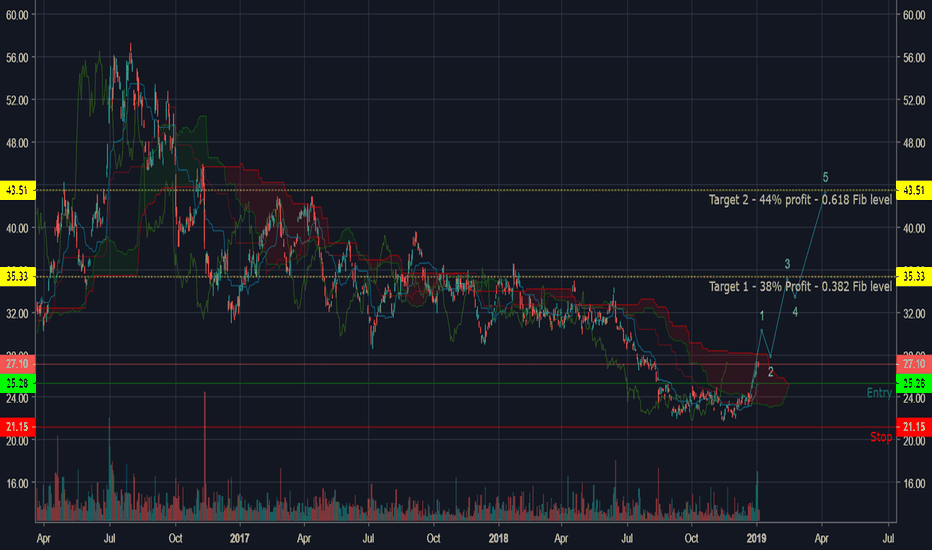
Task: Click the right 52.00 price axis label
Action: pyautogui.click(x=914, y=100)
